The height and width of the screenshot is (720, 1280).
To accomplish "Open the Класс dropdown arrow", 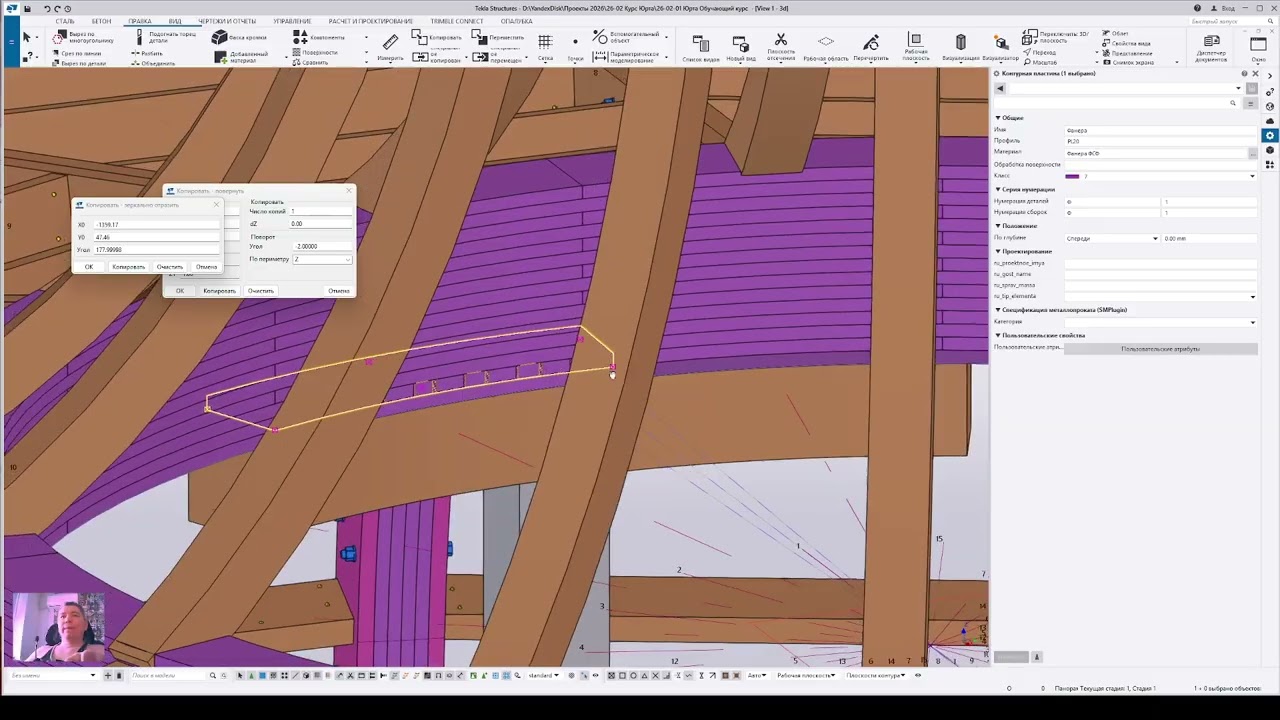I will [1252, 176].
